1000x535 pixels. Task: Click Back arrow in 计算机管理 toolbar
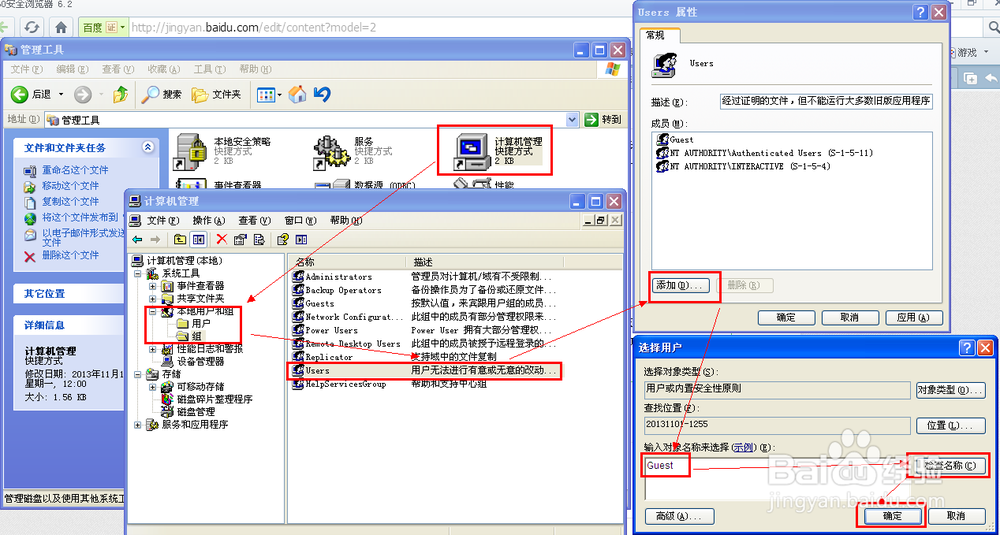pyautogui.click(x=137, y=240)
